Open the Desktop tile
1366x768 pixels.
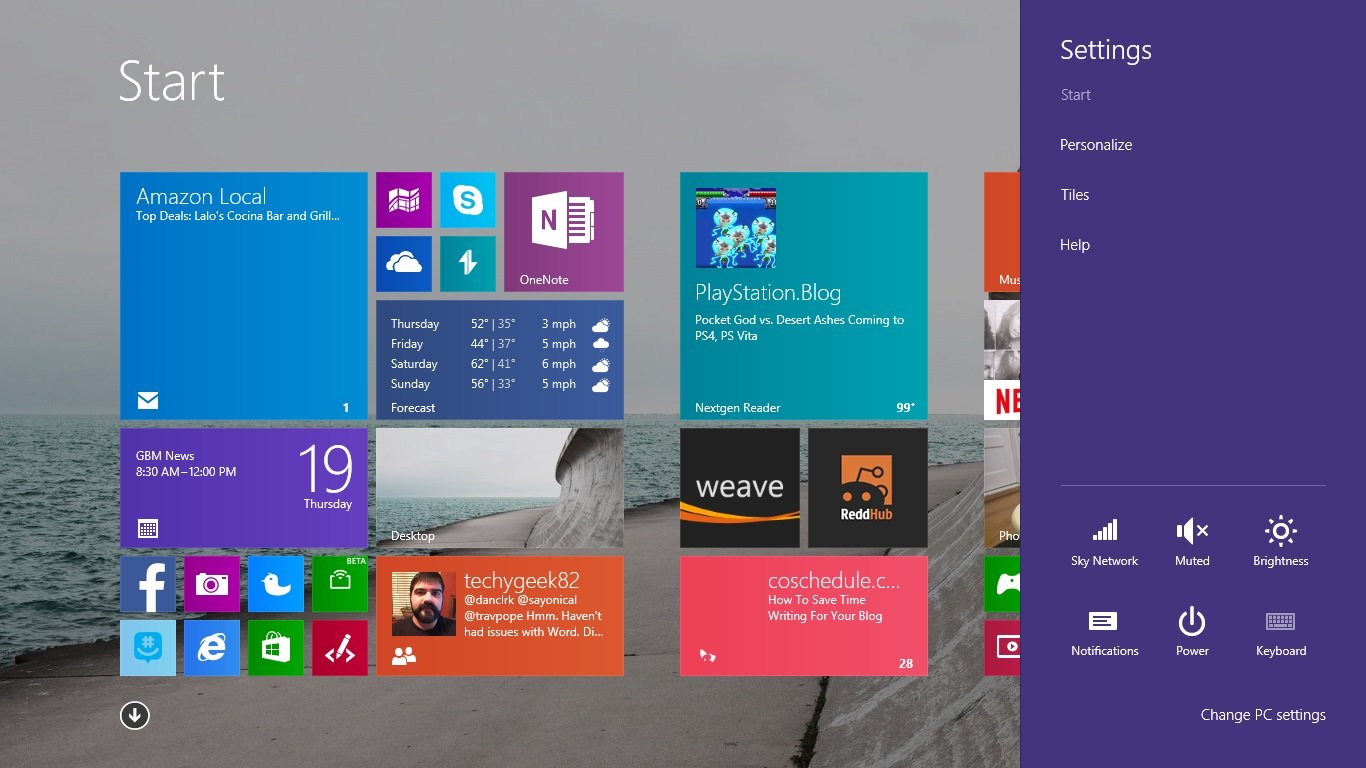pyautogui.click(x=500, y=488)
